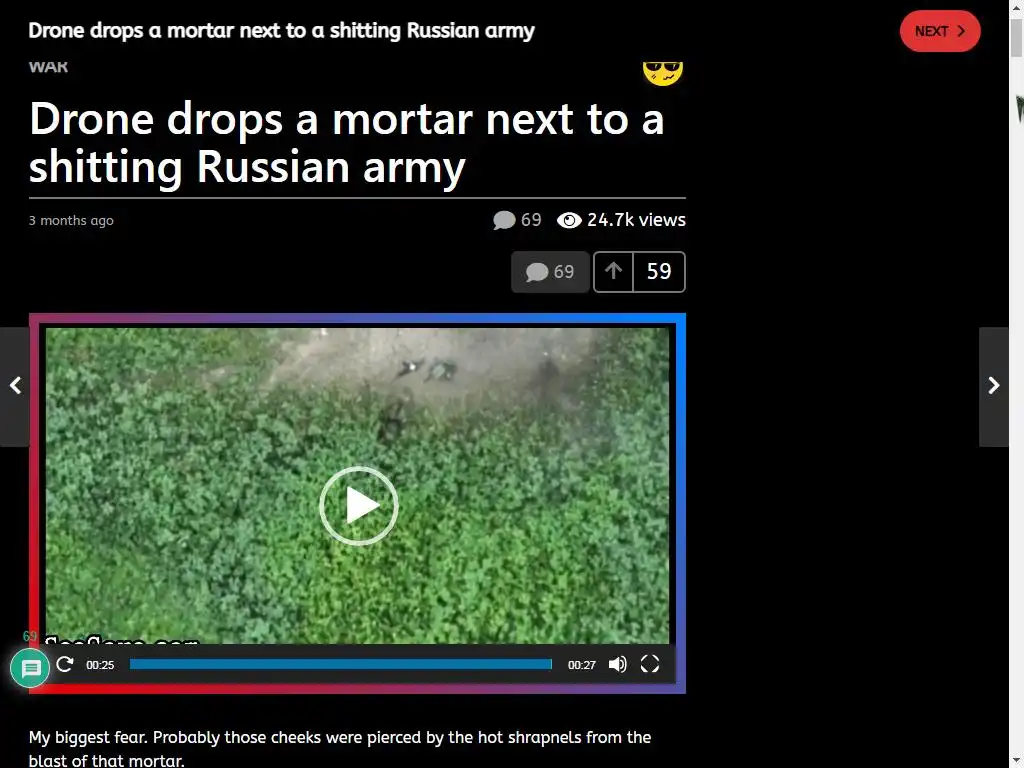Go to next post with right chevron

coord(993,386)
